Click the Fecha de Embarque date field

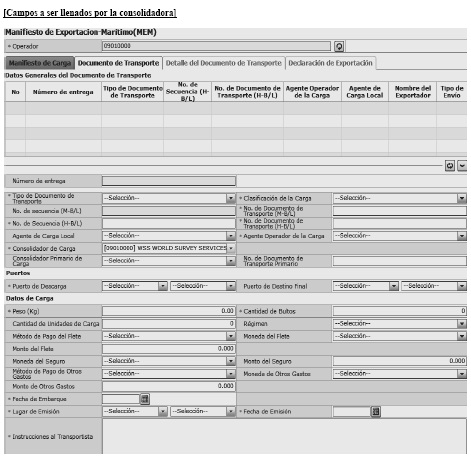coord(121,399)
